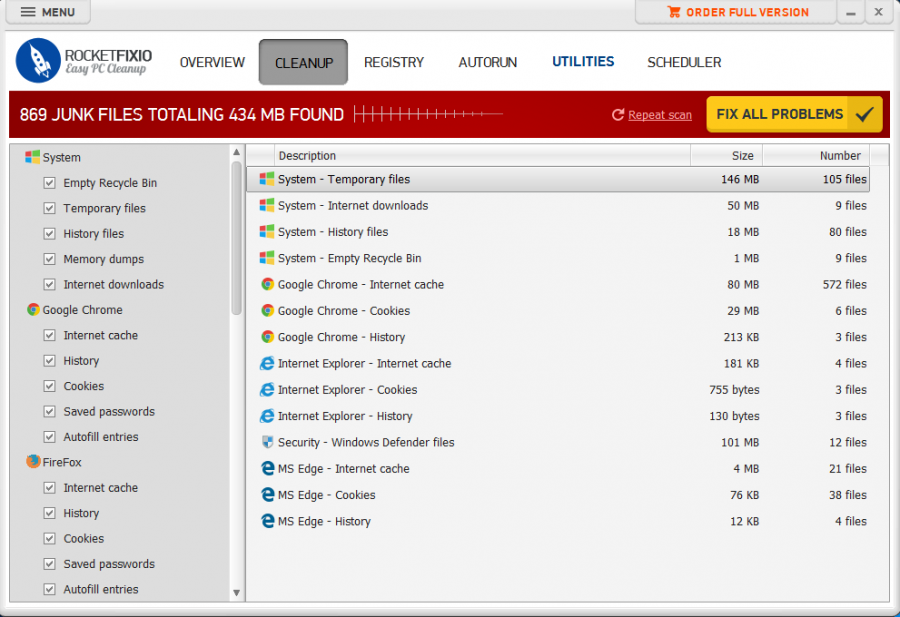Viewport: 900px width, 617px height.
Task: Click IE icon on Internet Explorer - History row
Action: 267,416
